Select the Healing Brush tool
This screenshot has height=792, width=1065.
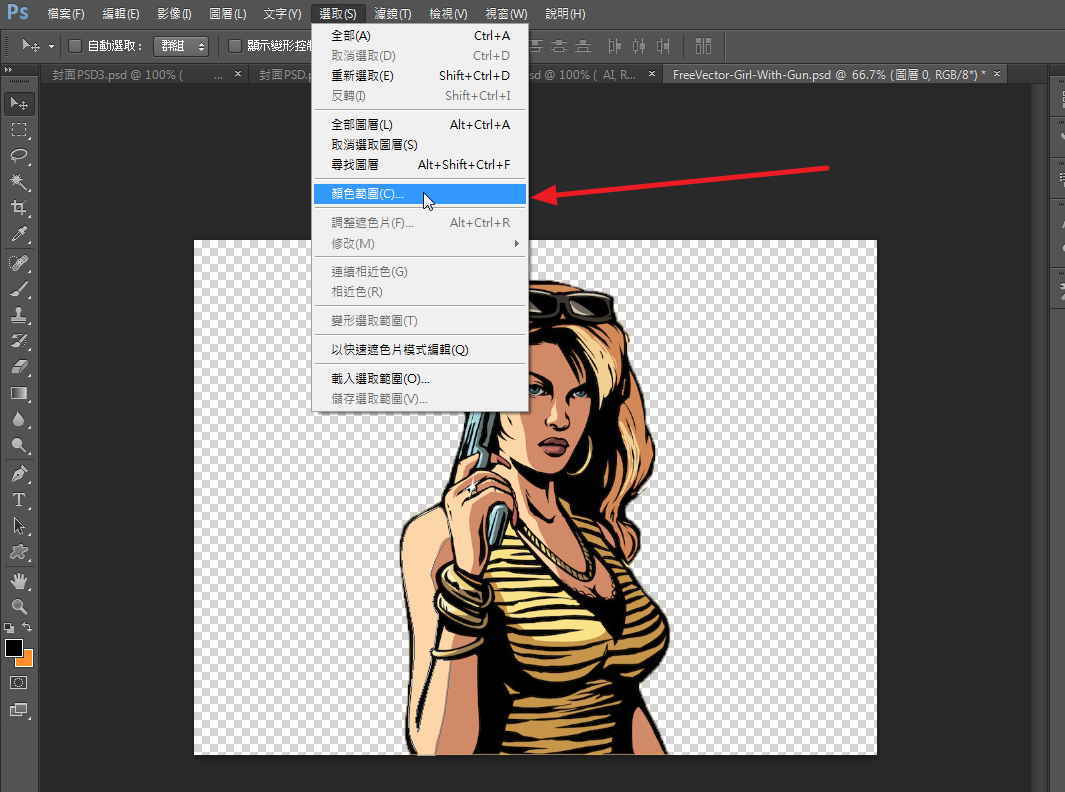click(x=19, y=263)
